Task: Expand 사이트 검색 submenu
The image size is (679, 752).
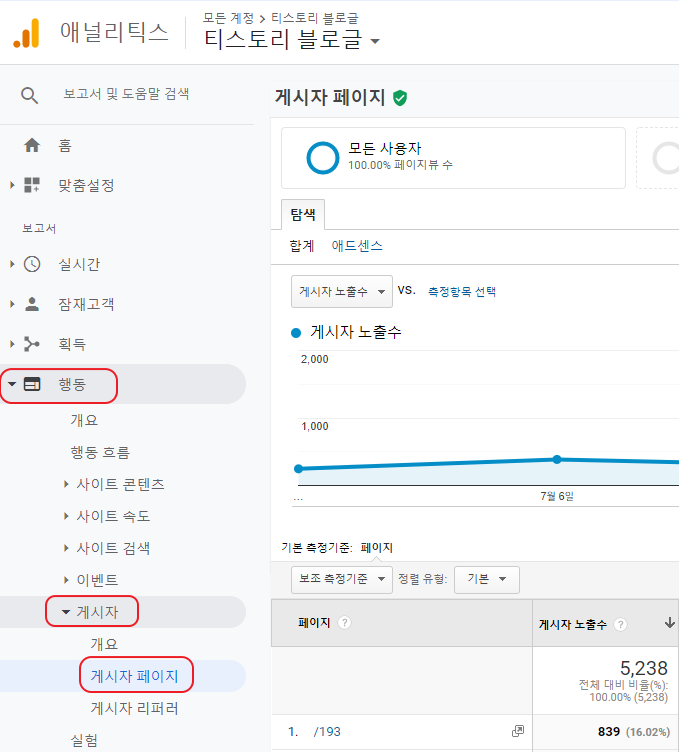Action: point(66,548)
